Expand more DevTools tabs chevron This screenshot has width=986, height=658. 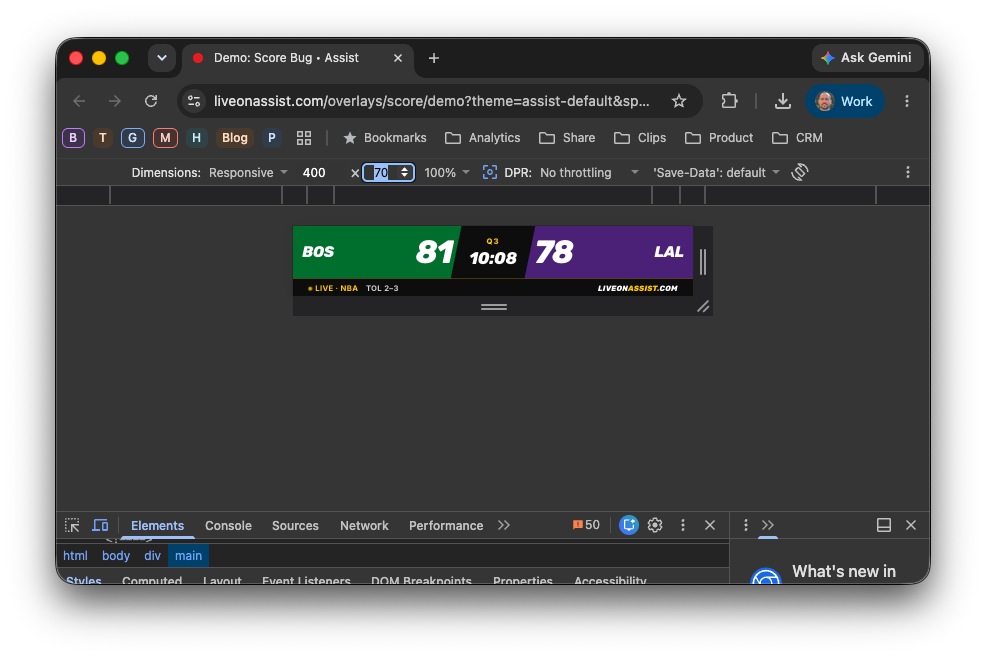pos(504,525)
